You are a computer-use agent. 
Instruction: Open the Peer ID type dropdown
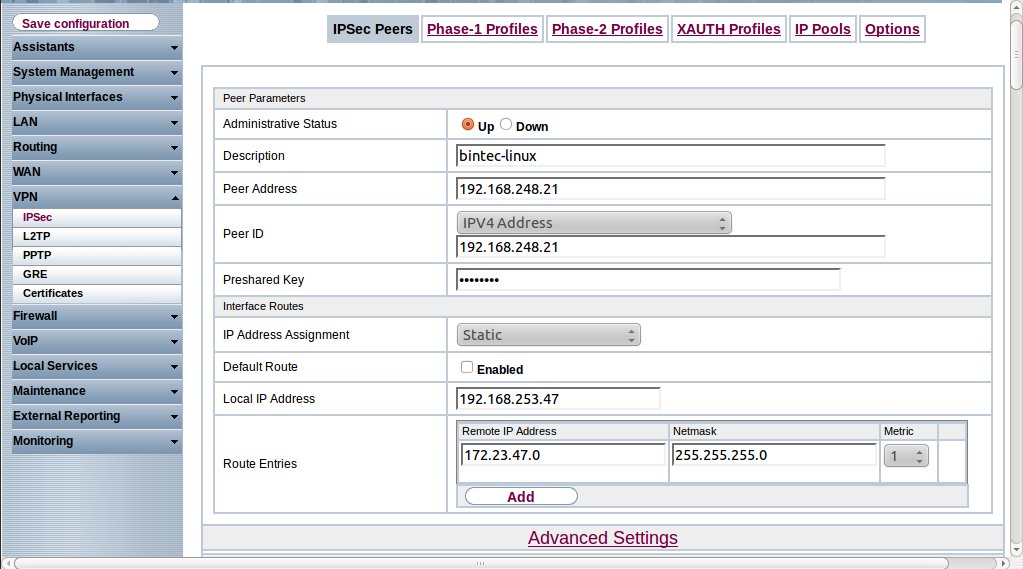(x=594, y=223)
